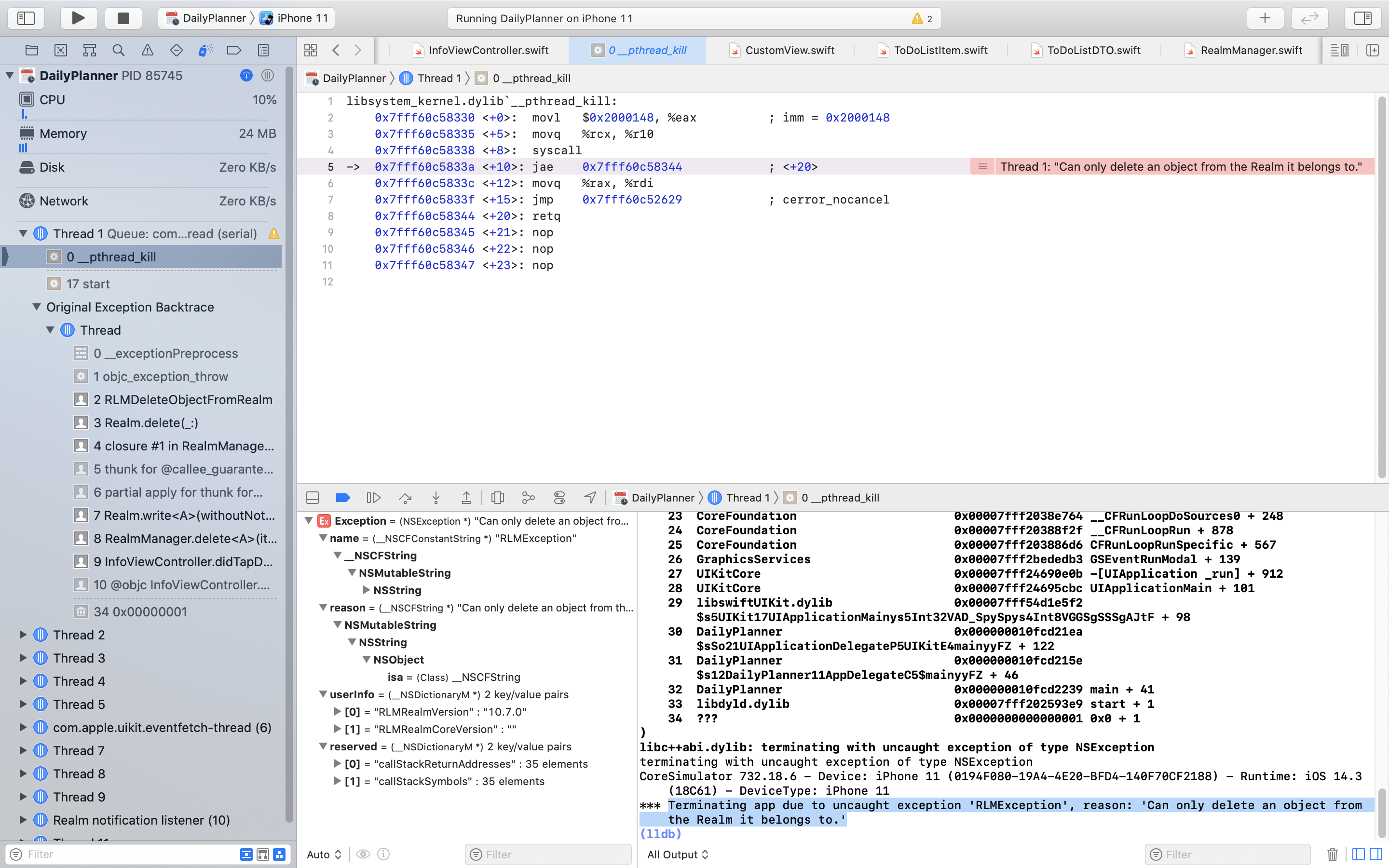
Task: Hide the debug area toggle button
Action: point(313,498)
